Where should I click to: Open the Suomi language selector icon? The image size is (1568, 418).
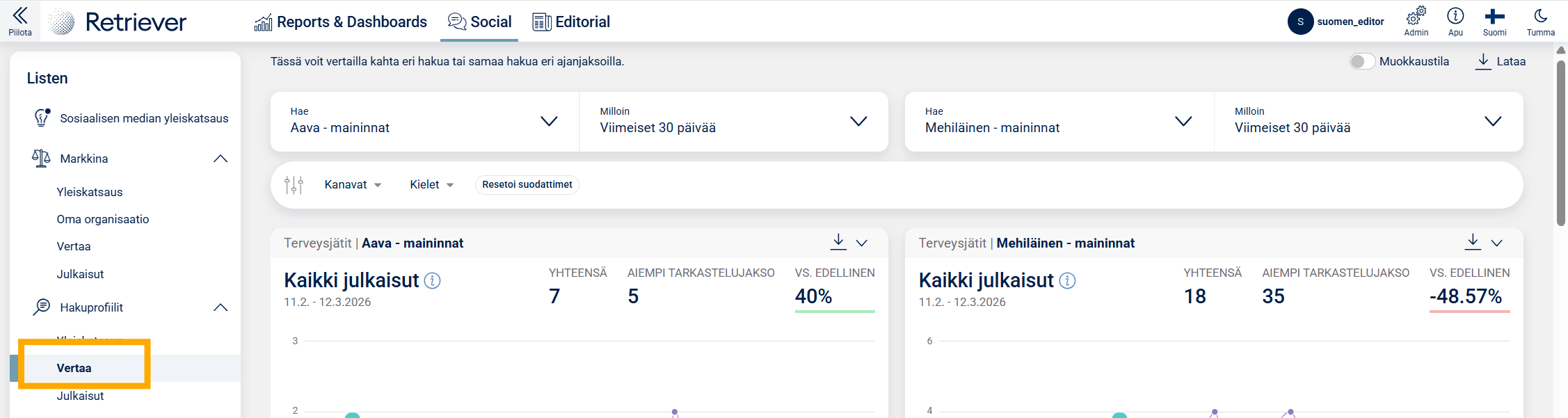click(1494, 17)
